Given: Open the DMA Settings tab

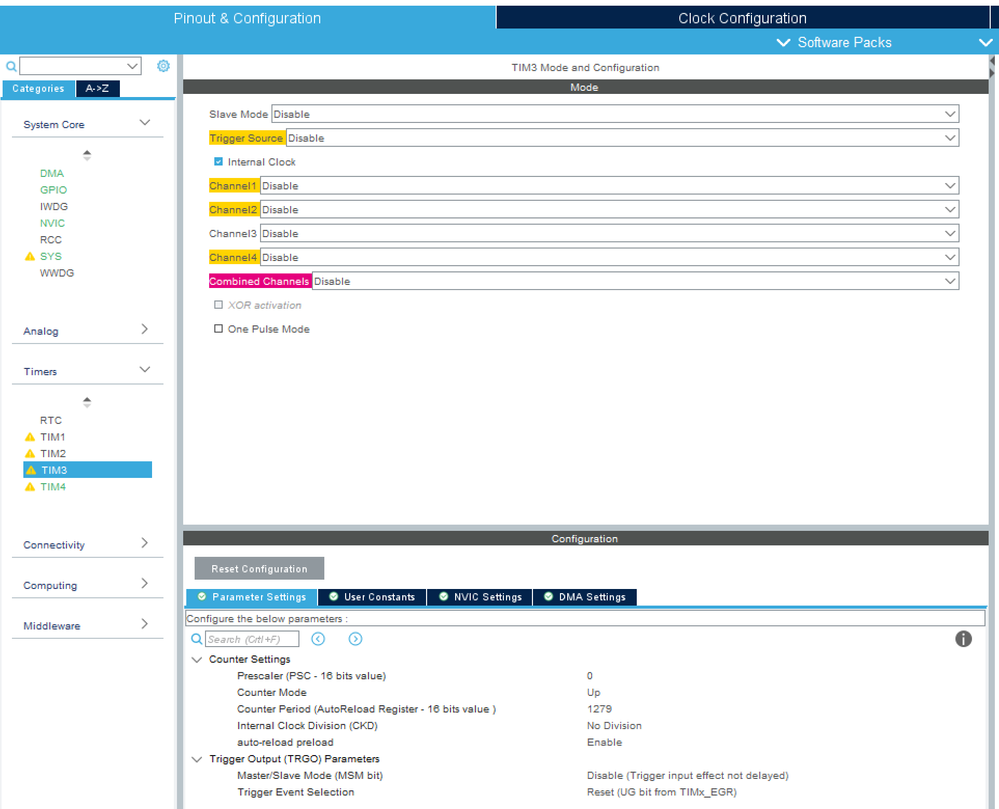Looking at the screenshot, I should [x=585, y=597].
